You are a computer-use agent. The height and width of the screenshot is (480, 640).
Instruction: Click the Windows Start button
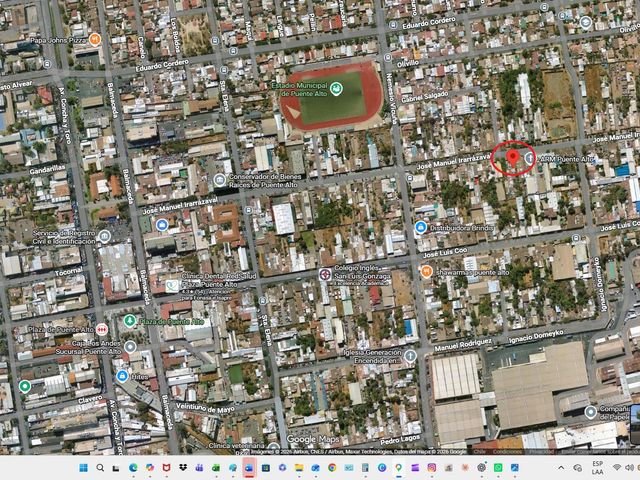tap(83, 468)
